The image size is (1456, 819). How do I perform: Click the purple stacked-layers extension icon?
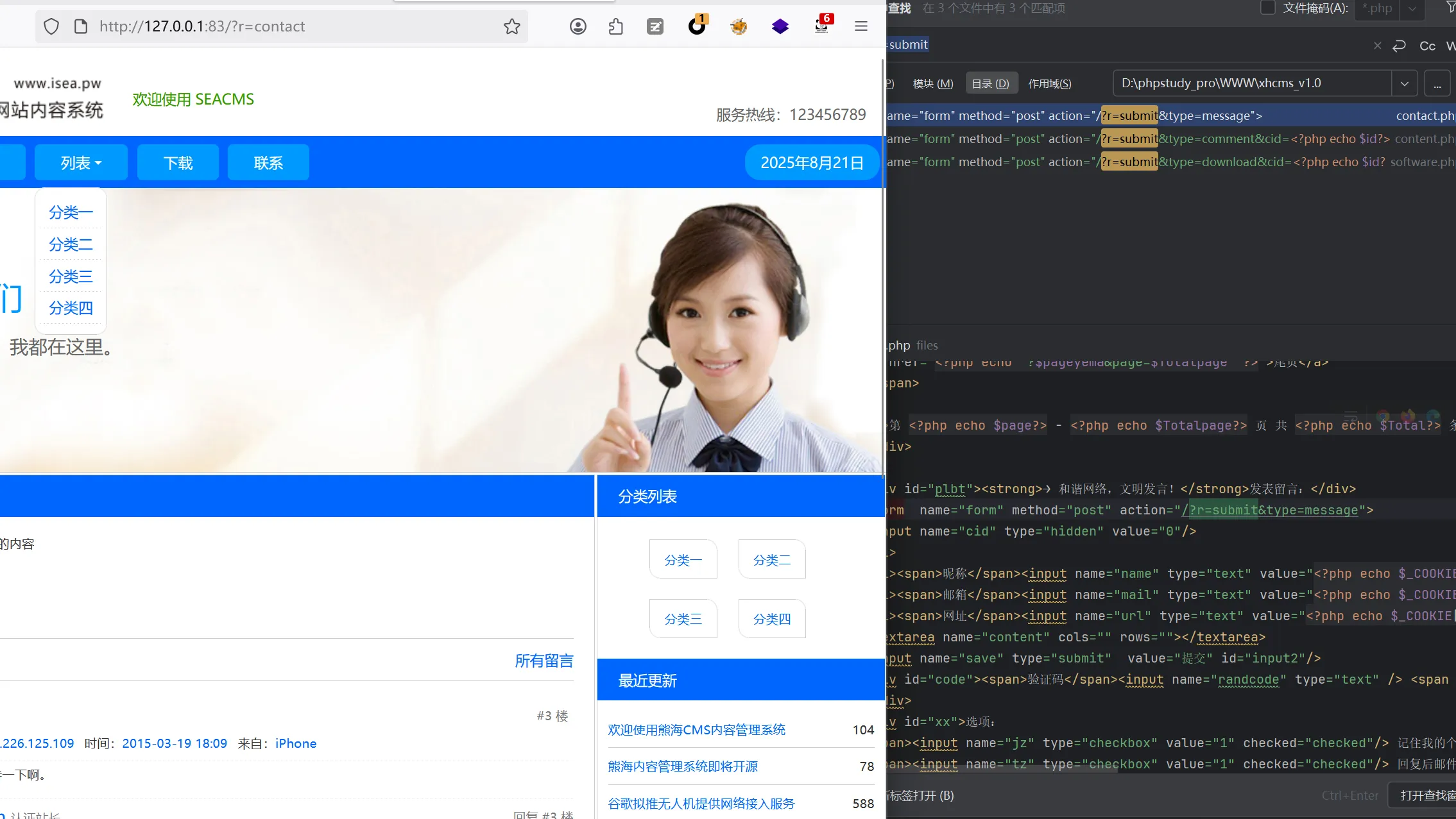[780, 26]
